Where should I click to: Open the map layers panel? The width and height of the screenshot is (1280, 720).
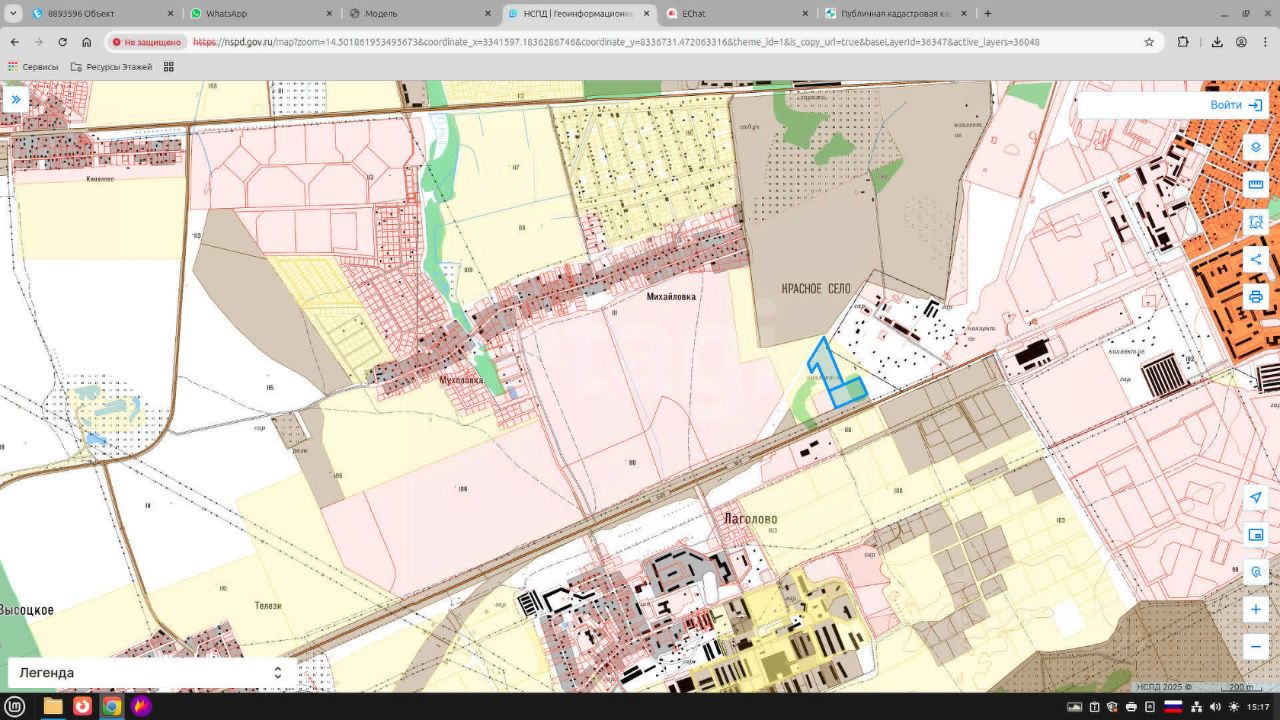pos(1256,147)
